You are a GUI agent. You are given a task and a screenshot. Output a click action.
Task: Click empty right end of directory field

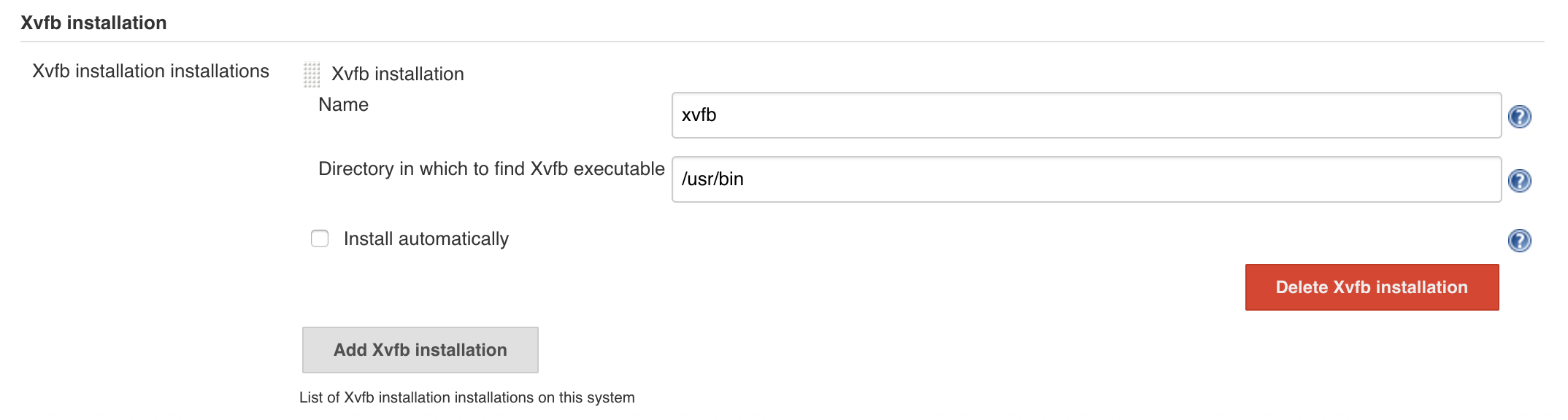1445,179
